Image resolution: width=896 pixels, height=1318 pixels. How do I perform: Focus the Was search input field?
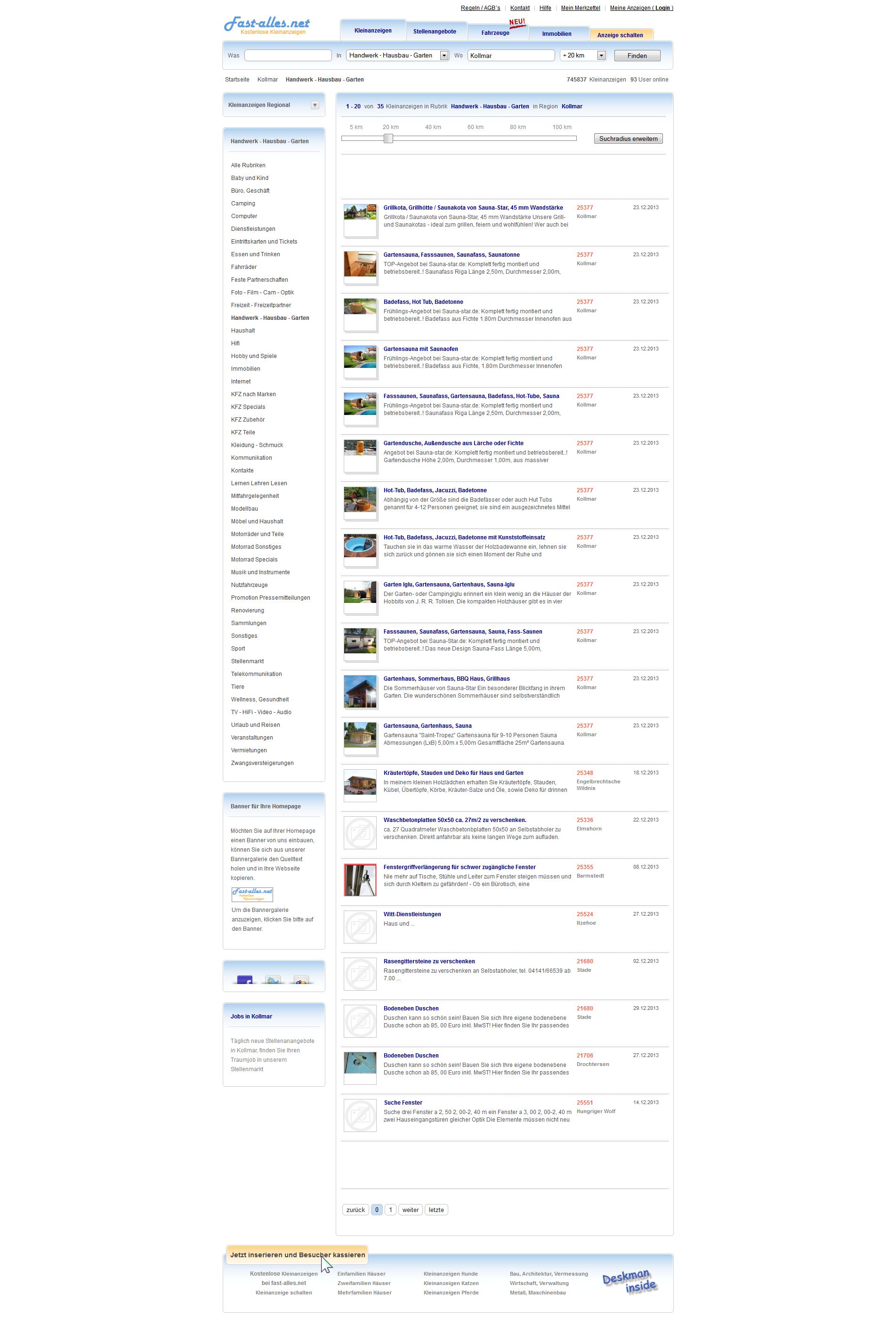(x=288, y=56)
